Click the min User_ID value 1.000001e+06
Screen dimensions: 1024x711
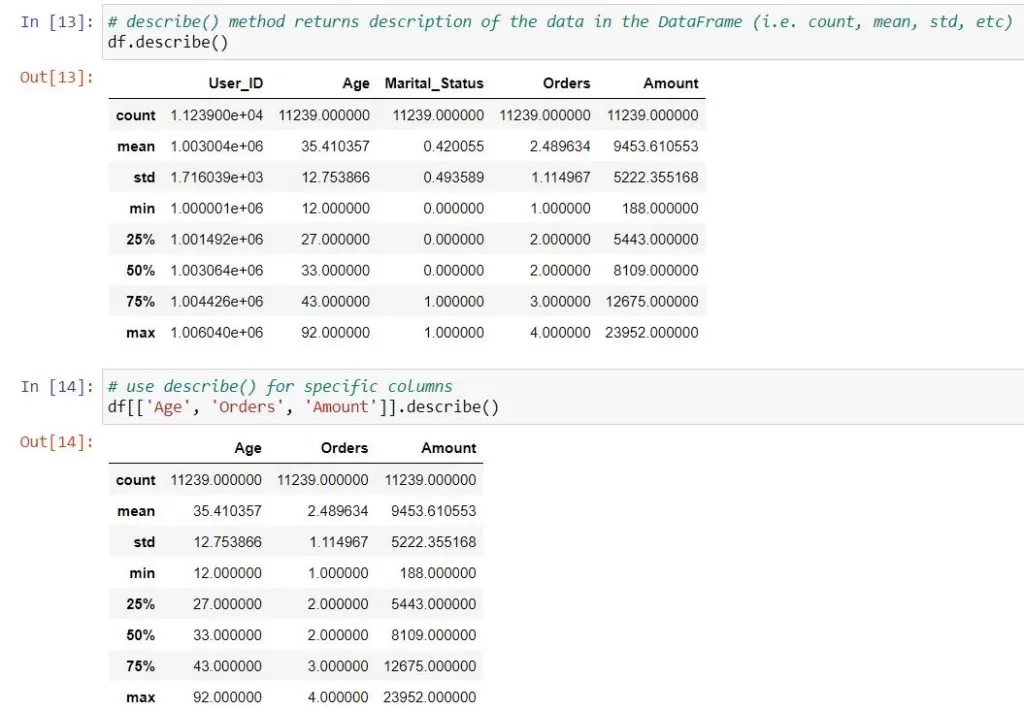click(217, 209)
